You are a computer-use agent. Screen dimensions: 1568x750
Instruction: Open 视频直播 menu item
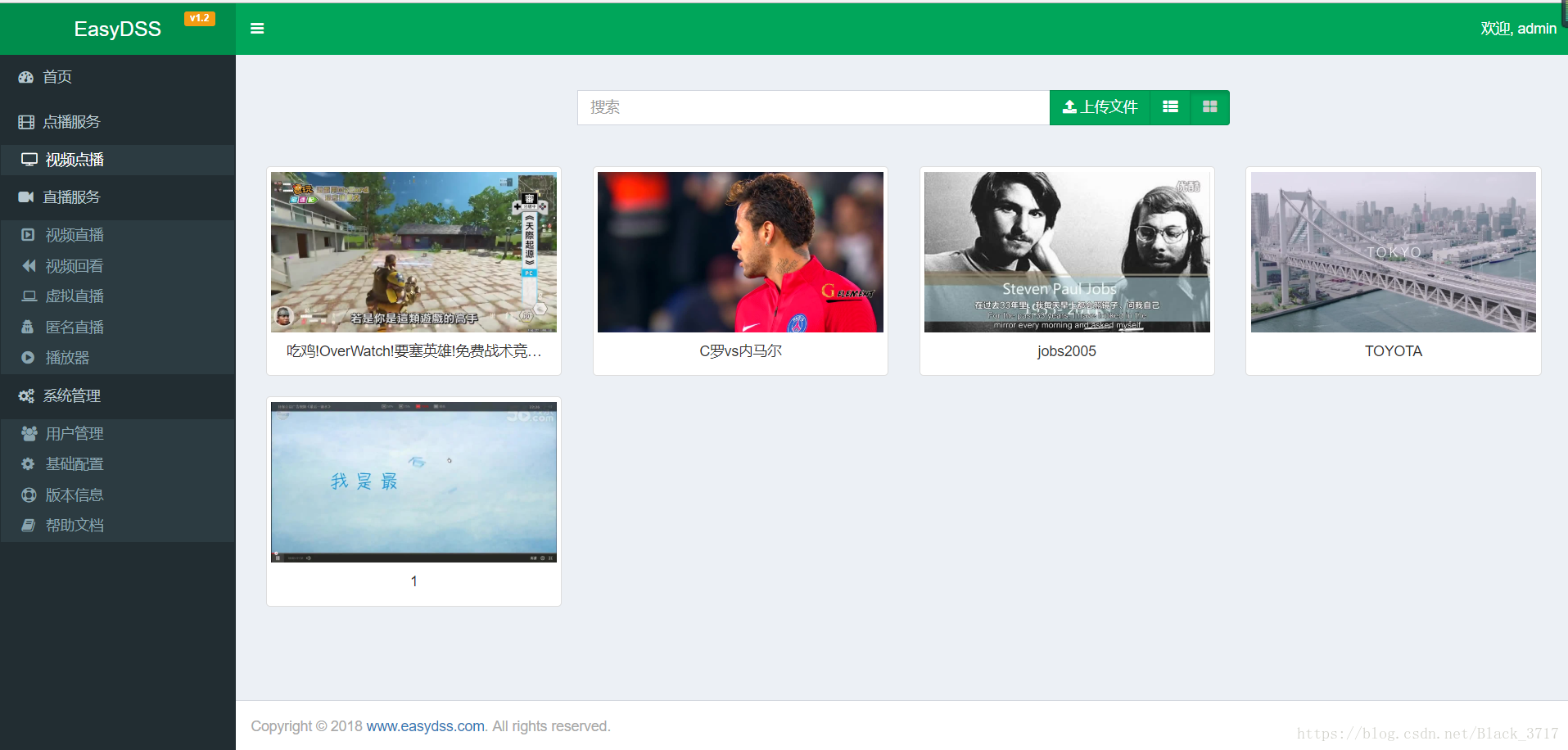tap(118, 235)
